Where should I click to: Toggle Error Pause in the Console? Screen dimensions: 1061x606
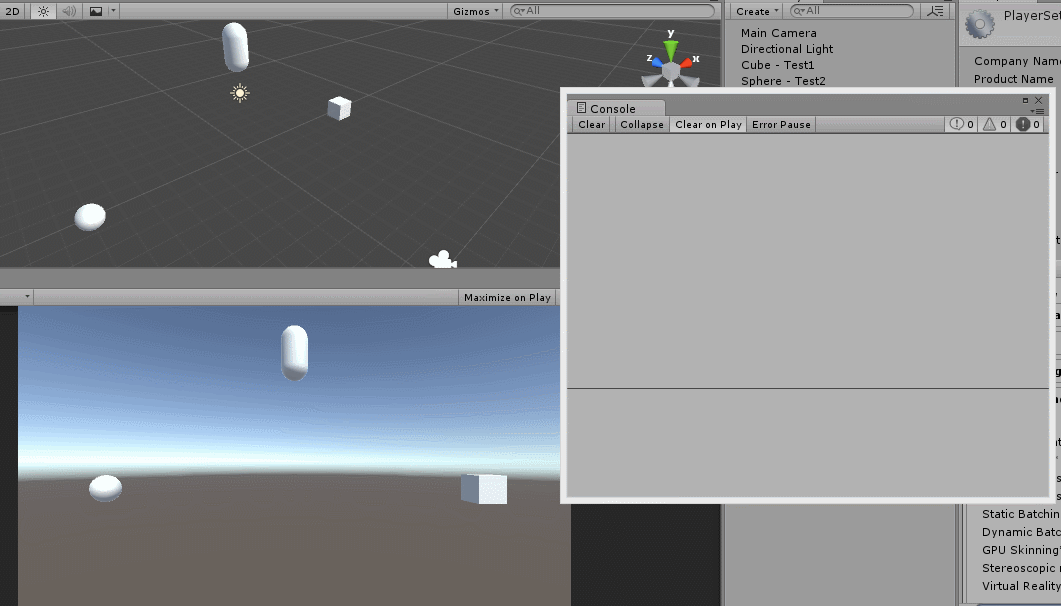[781, 124]
